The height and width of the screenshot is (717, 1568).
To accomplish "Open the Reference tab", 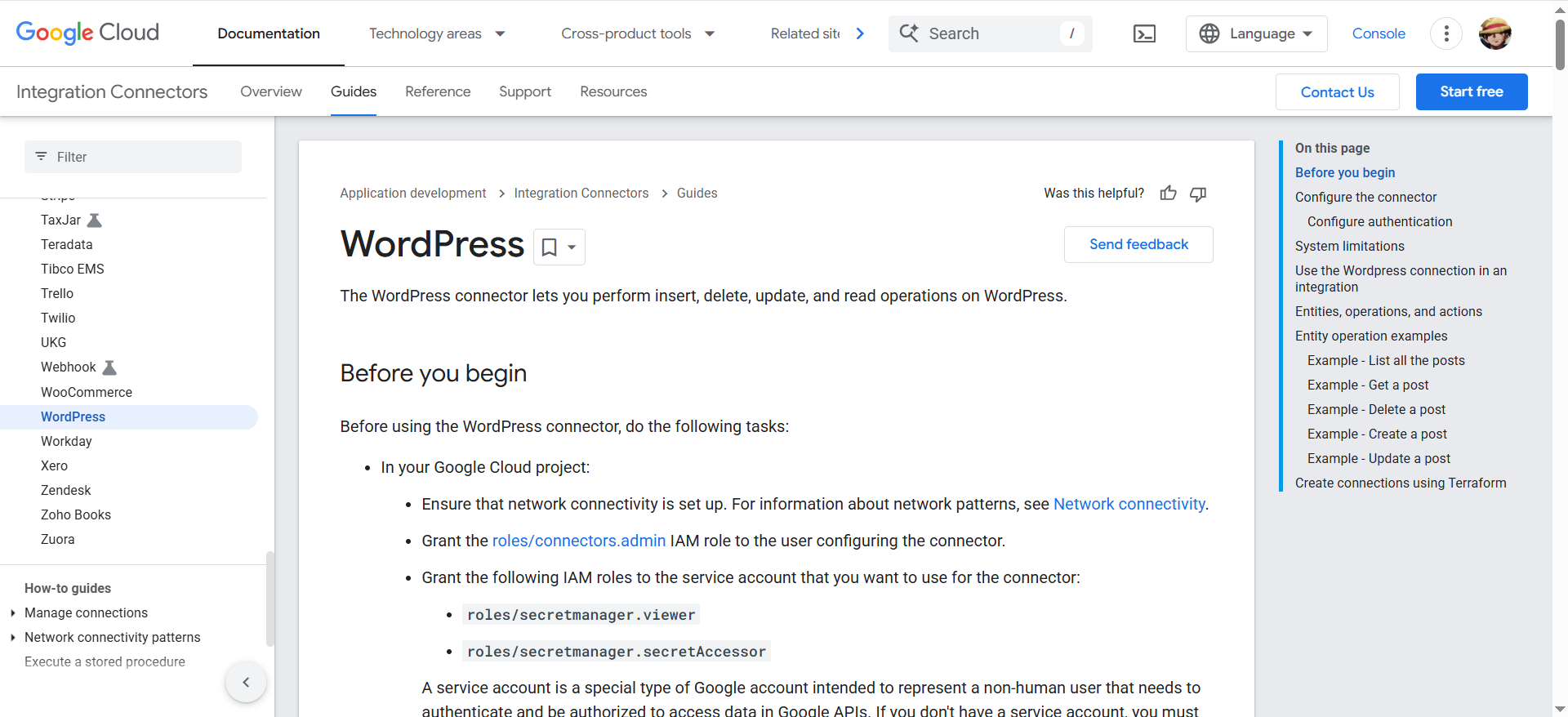I will [438, 91].
